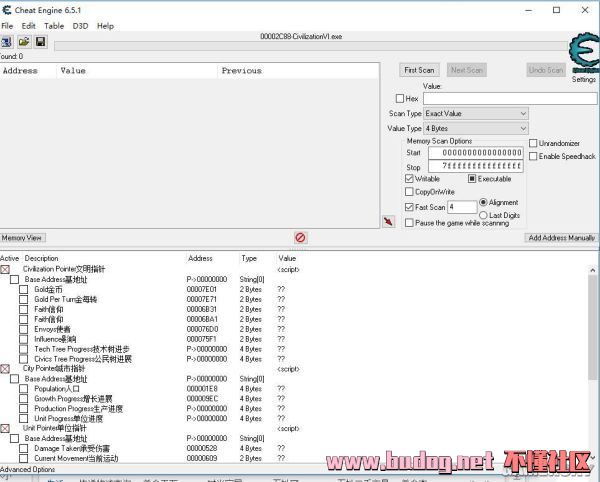The width and height of the screenshot is (600, 482).
Task: Activate the Gold金币 entry checkbox
Action: pyautogui.click(x=23, y=289)
